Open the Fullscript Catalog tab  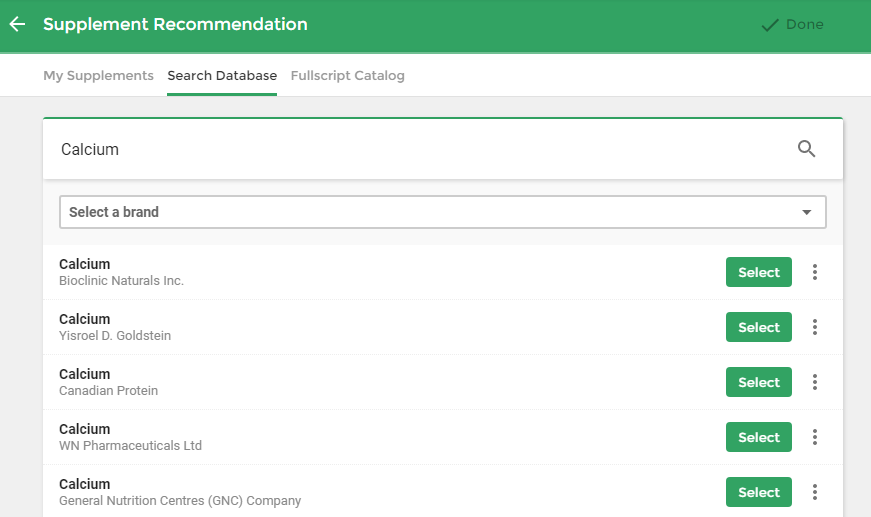click(348, 76)
